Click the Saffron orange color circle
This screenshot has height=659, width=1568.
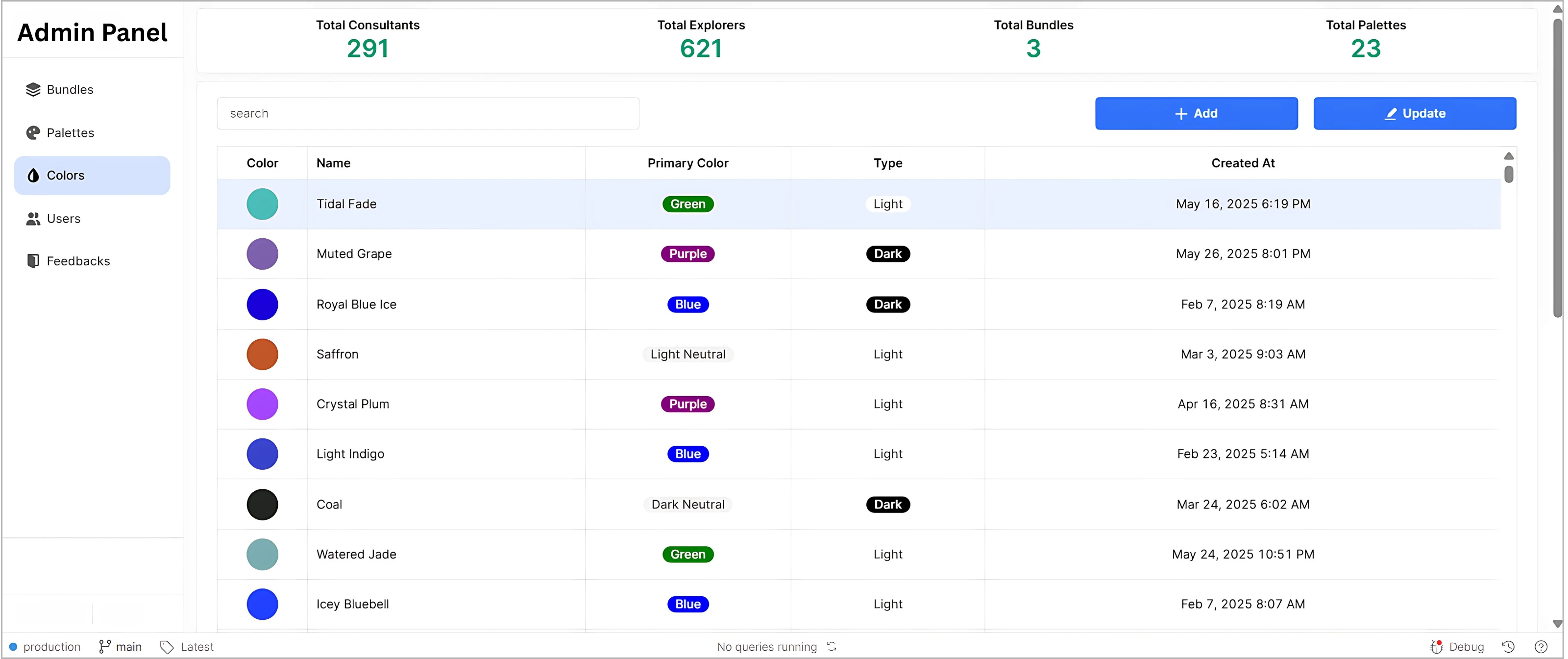pyautogui.click(x=262, y=355)
